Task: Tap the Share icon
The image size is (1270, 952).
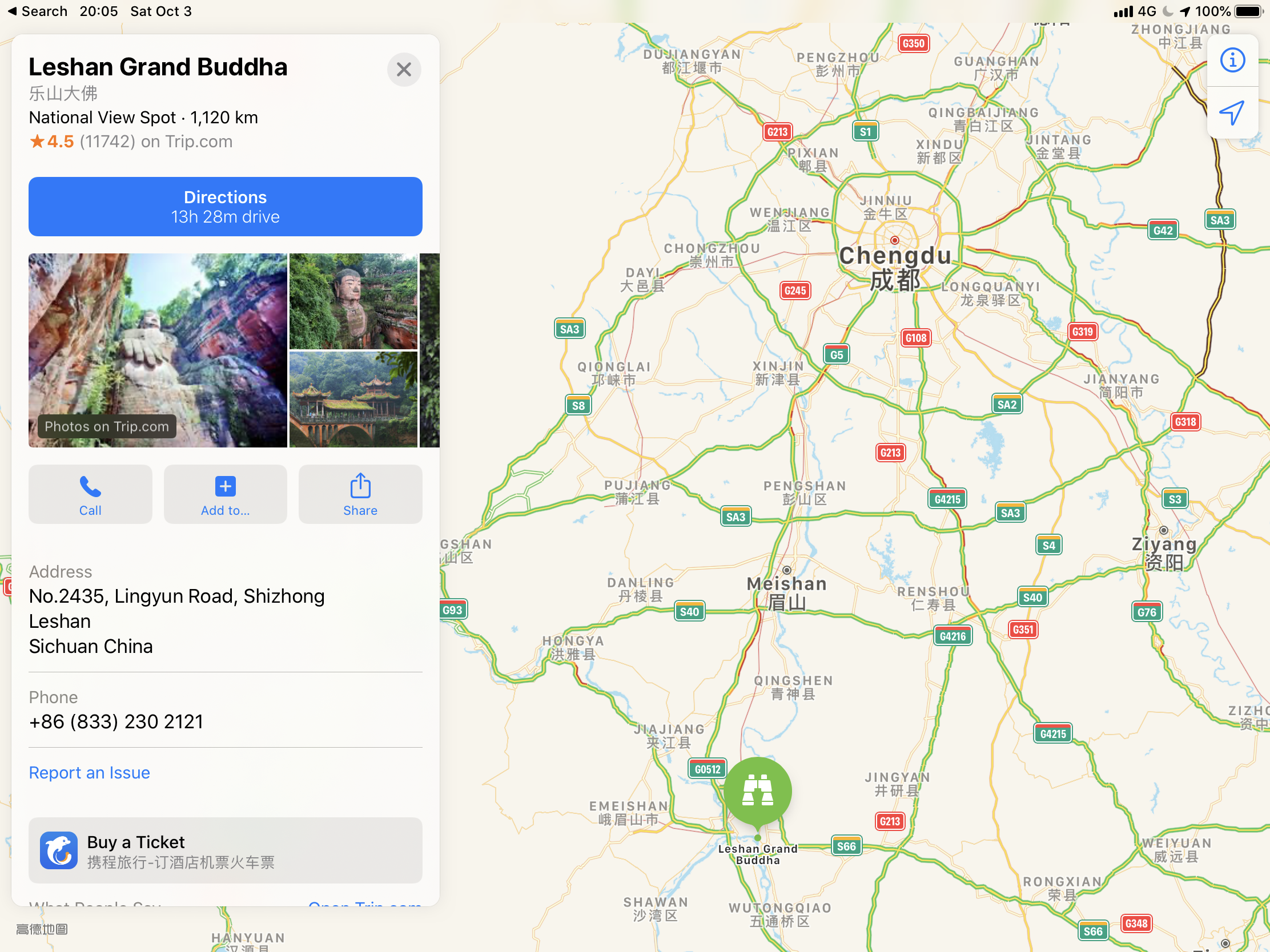Action: [x=360, y=486]
